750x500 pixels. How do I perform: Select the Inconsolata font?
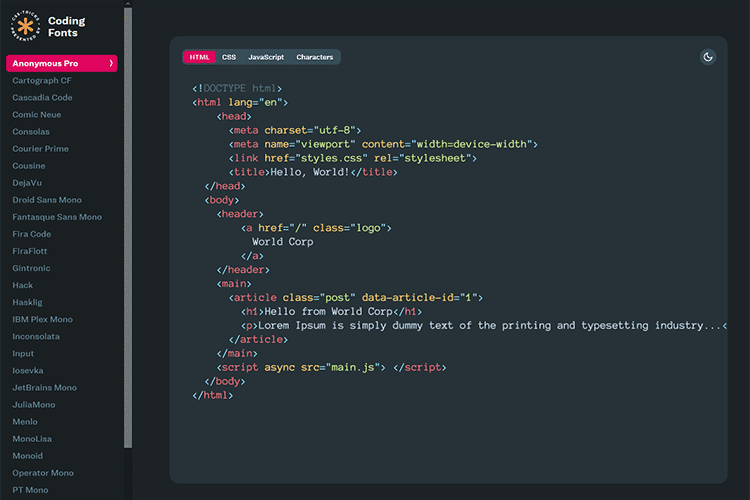[x=36, y=336]
